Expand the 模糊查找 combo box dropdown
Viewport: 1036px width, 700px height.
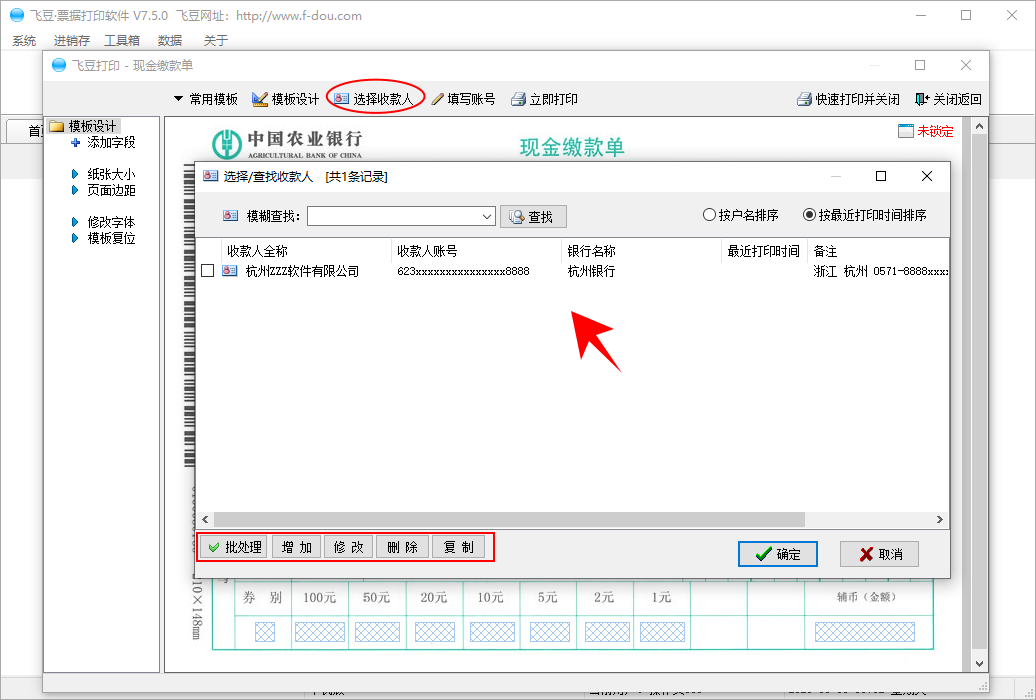tap(487, 216)
